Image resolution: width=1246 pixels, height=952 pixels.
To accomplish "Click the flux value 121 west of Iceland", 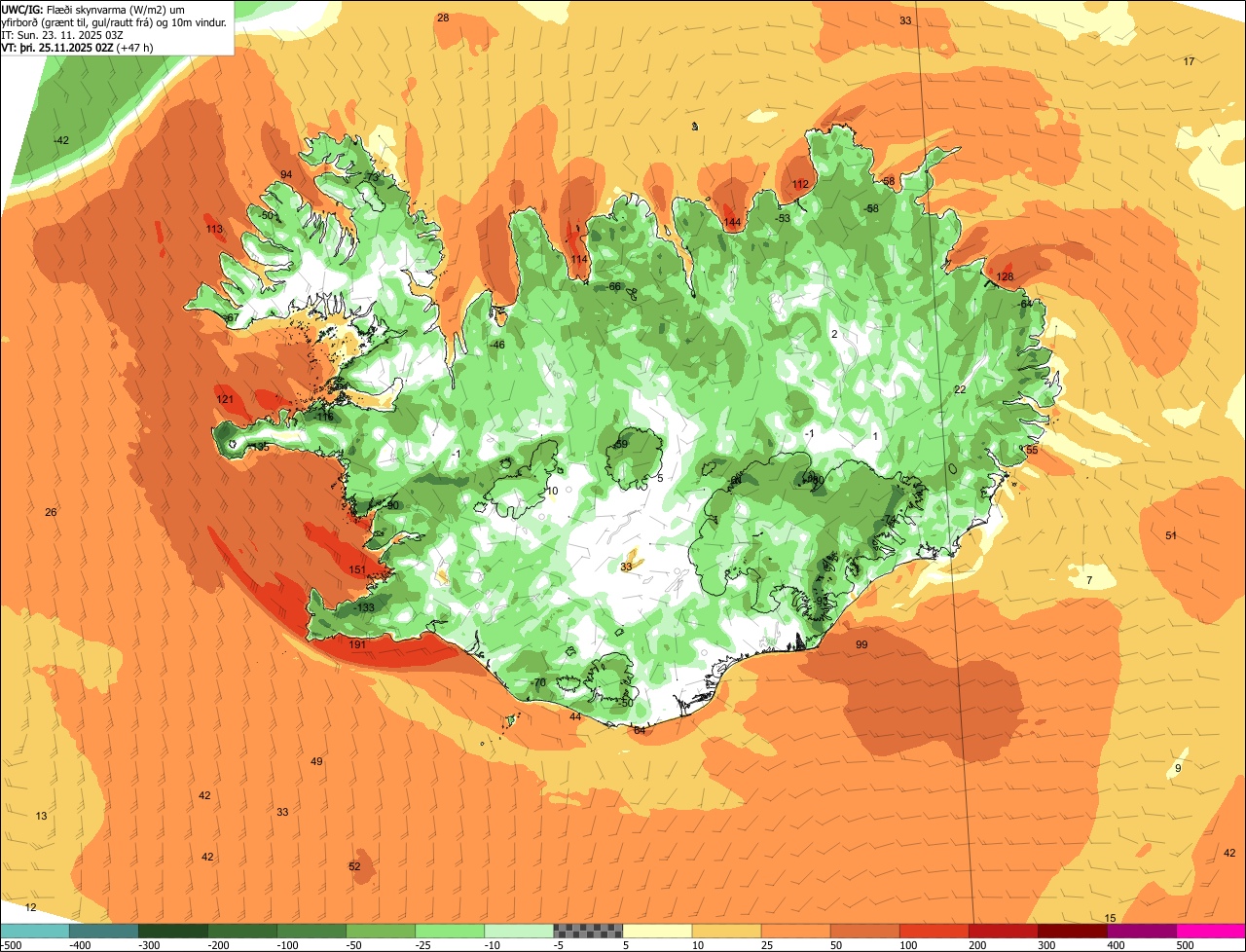I will click(225, 400).
